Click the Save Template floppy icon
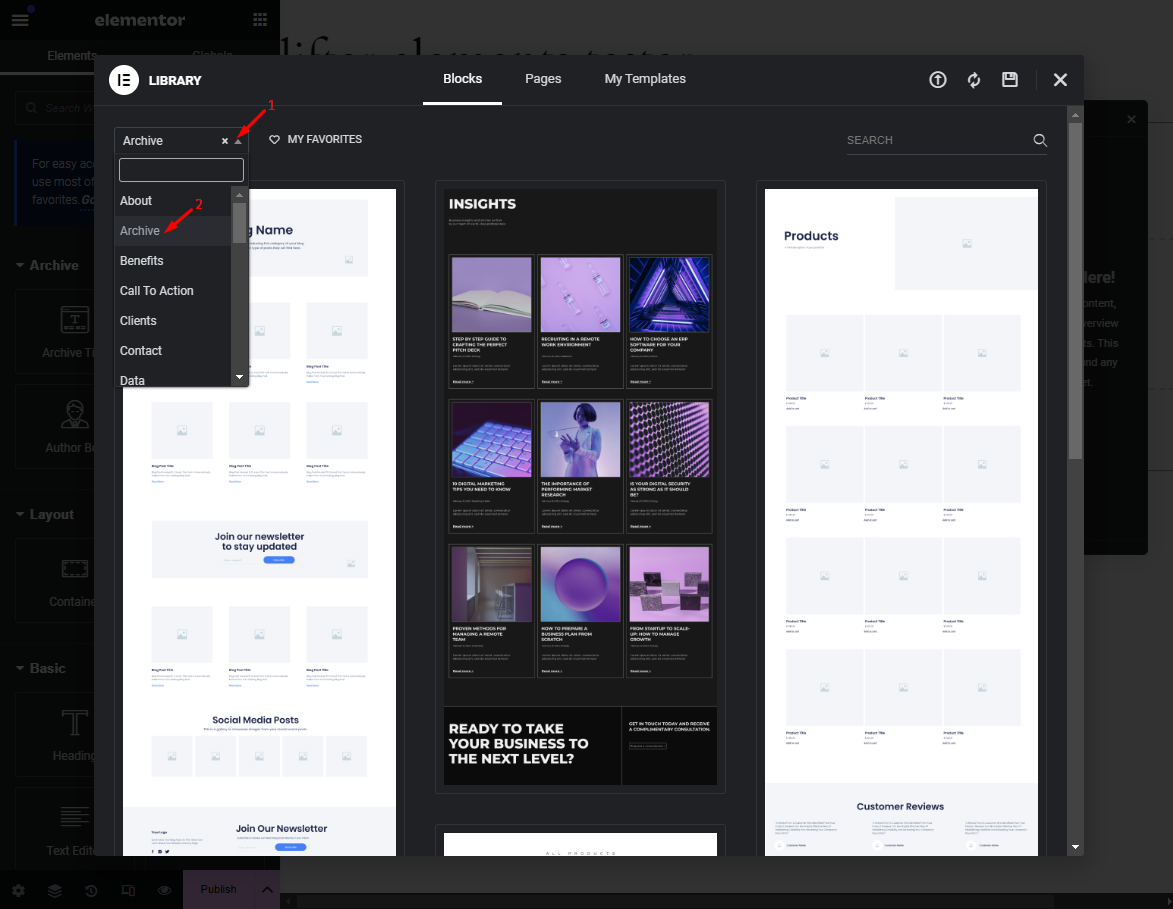This screenshot has width=1173, height=909. coord(1009,79)
